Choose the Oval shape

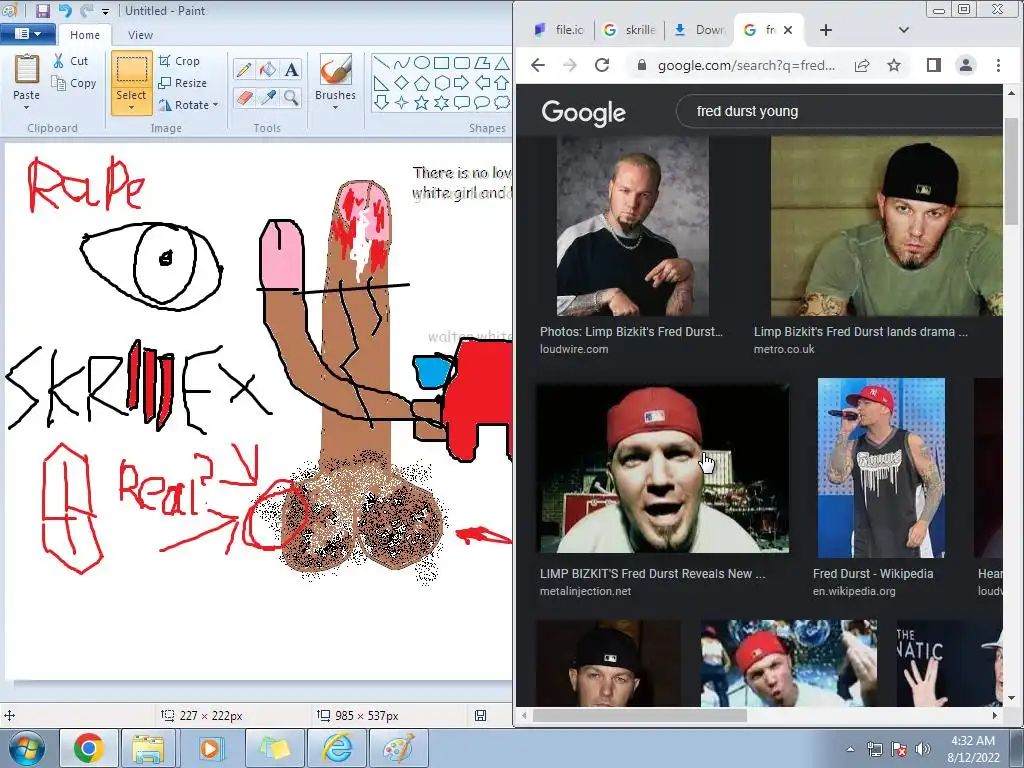(x=422, y=63)
